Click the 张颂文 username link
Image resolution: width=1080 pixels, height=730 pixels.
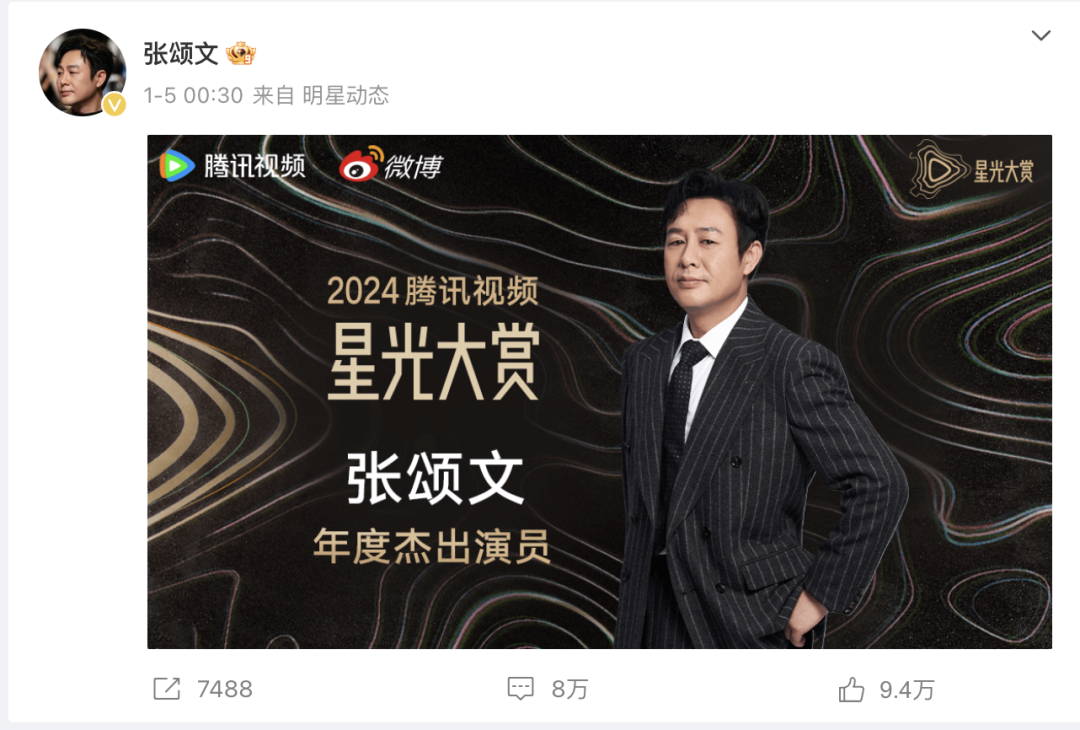pos(180,54)
